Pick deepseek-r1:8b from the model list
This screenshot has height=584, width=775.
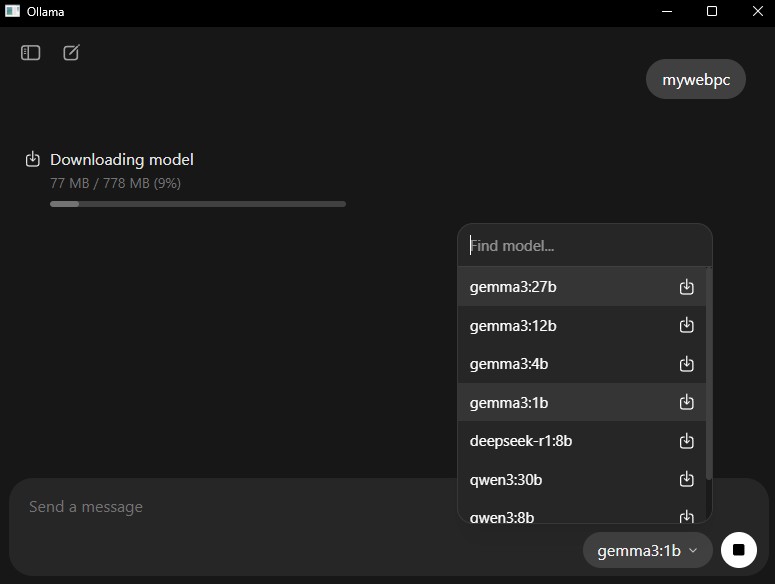581,441
